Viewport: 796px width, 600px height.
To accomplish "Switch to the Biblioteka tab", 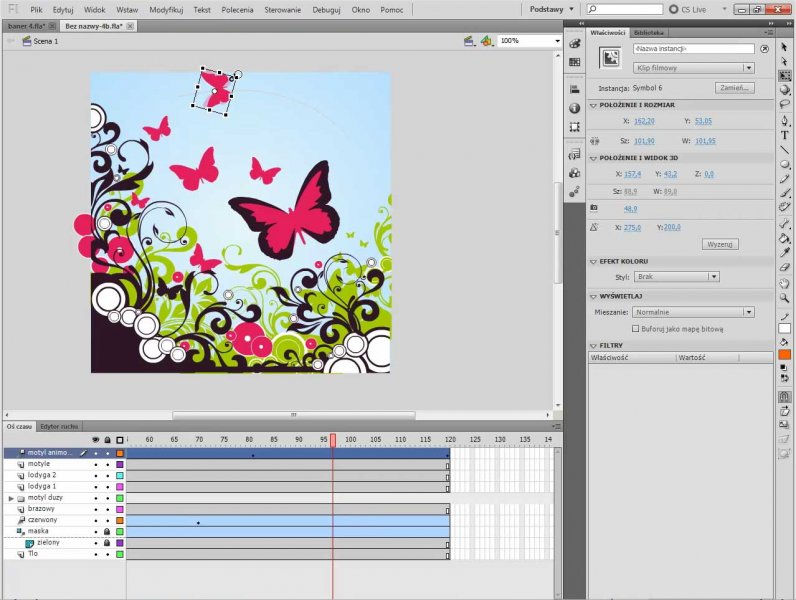I will click(x=647, y=32).
